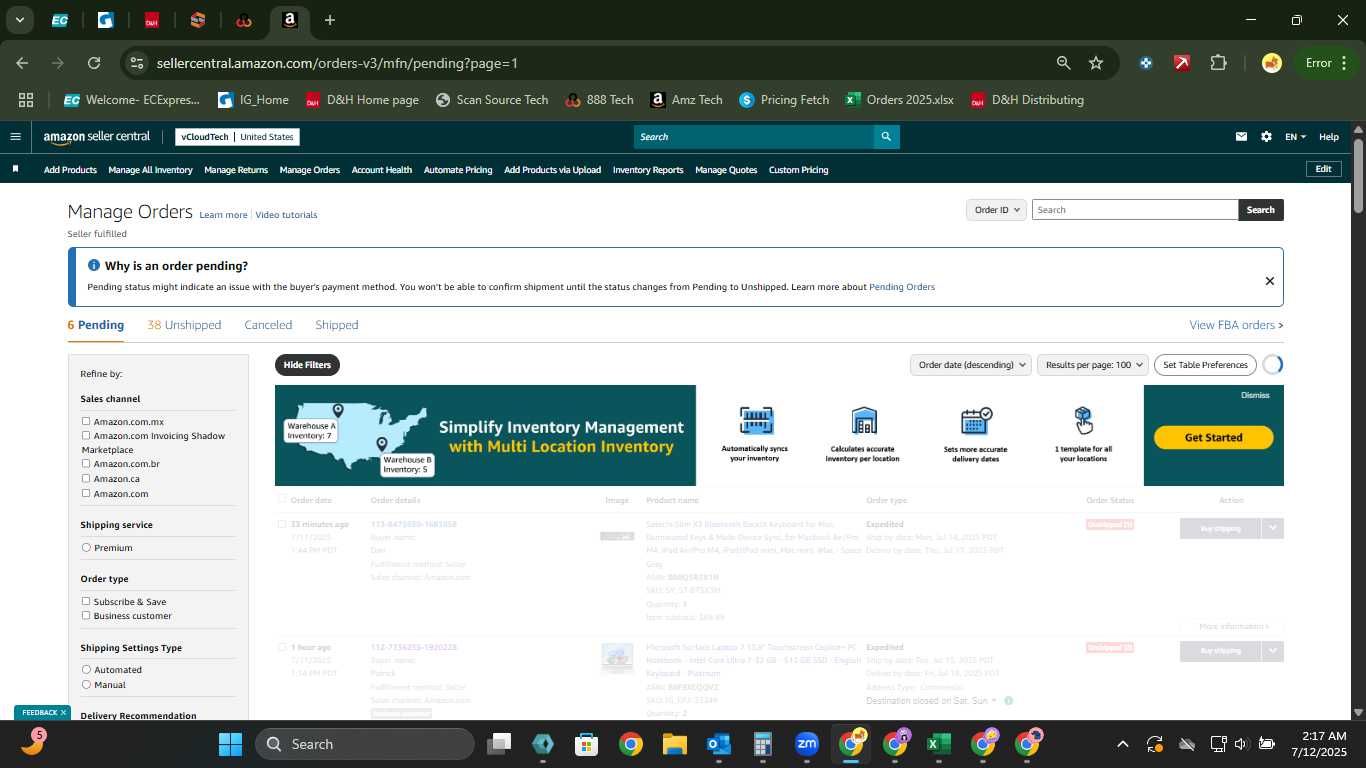Select the Manual shipping settings type
The image size is (1366, 768).
(86, 685)
